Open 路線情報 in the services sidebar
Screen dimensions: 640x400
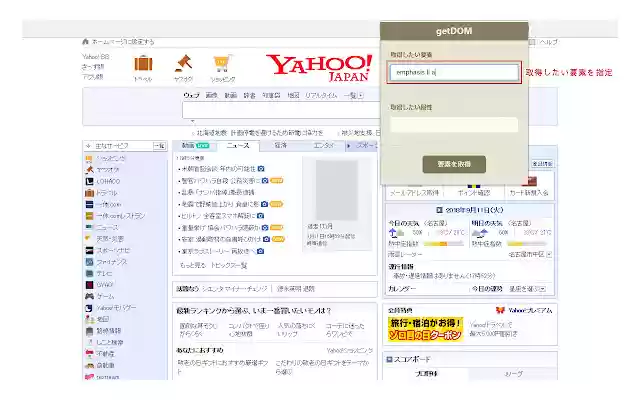(108, 331)
